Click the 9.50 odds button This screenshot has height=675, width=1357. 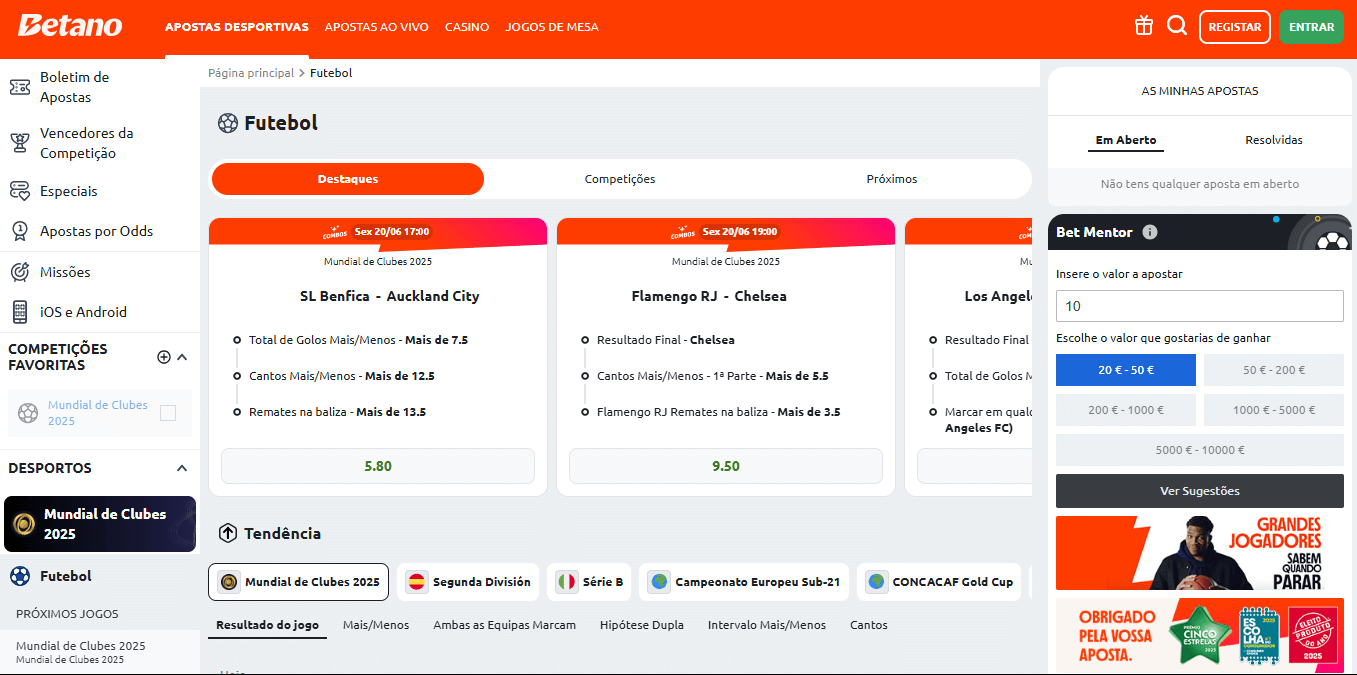(726, 466)
